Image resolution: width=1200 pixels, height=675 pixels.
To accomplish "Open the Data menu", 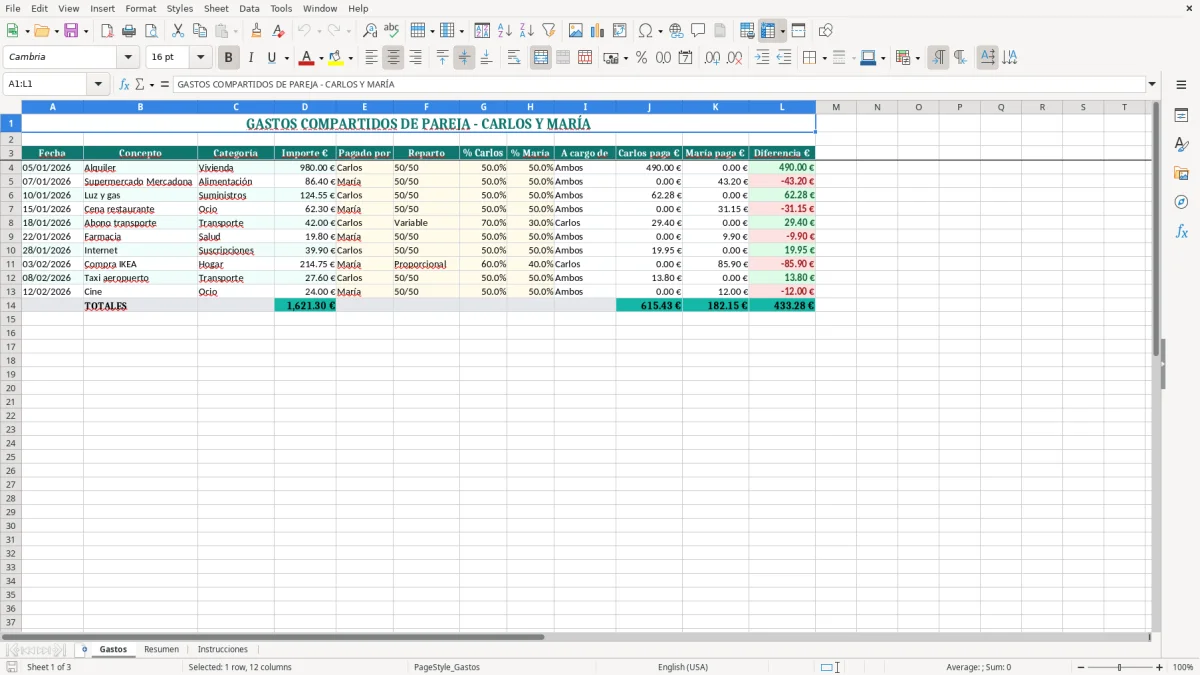I will pyautogui.click(x=249, y=8).
